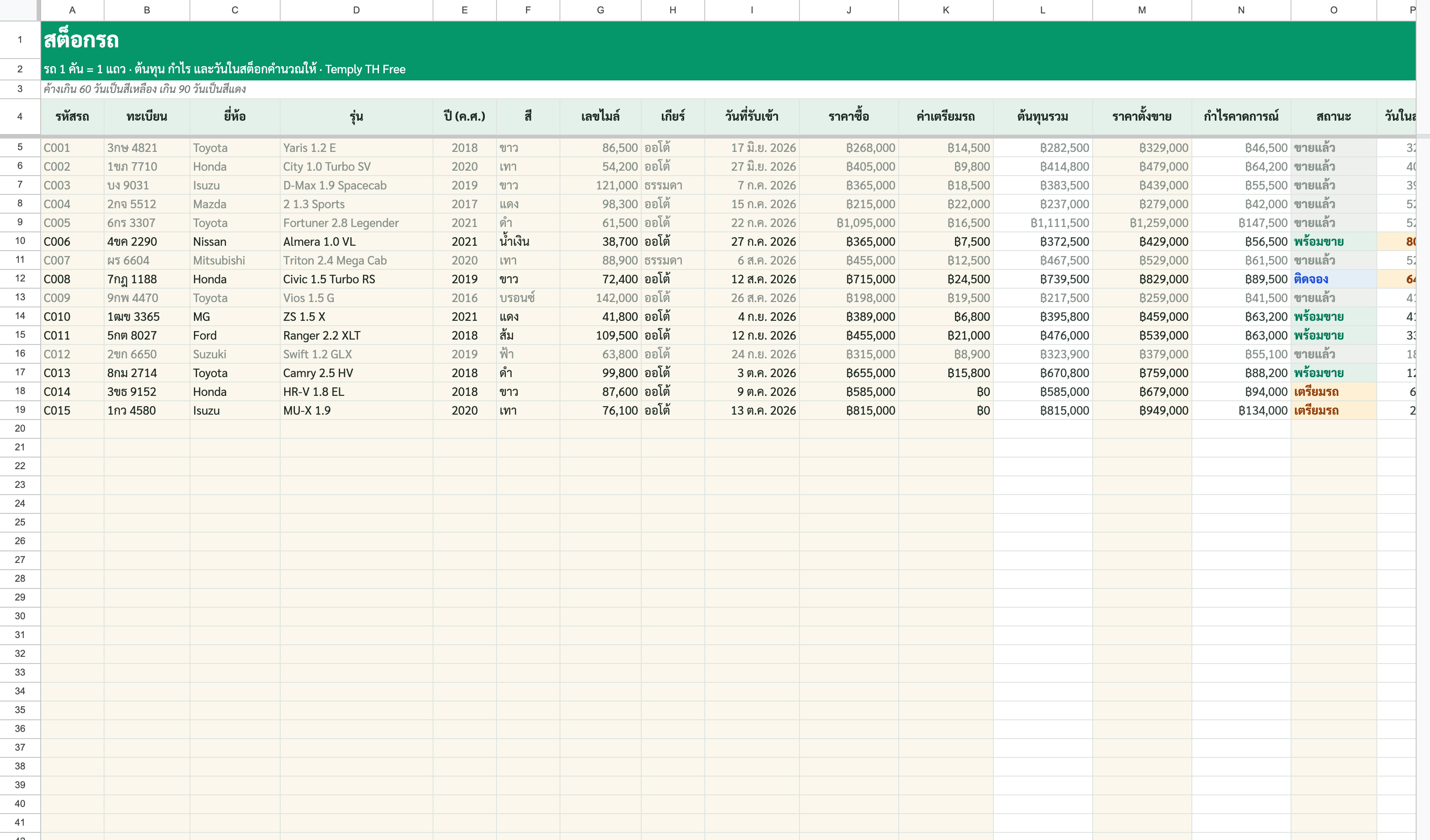Screen dimensions: 1430x840
Task: Select column J header
Action: (x=848, y=10)
